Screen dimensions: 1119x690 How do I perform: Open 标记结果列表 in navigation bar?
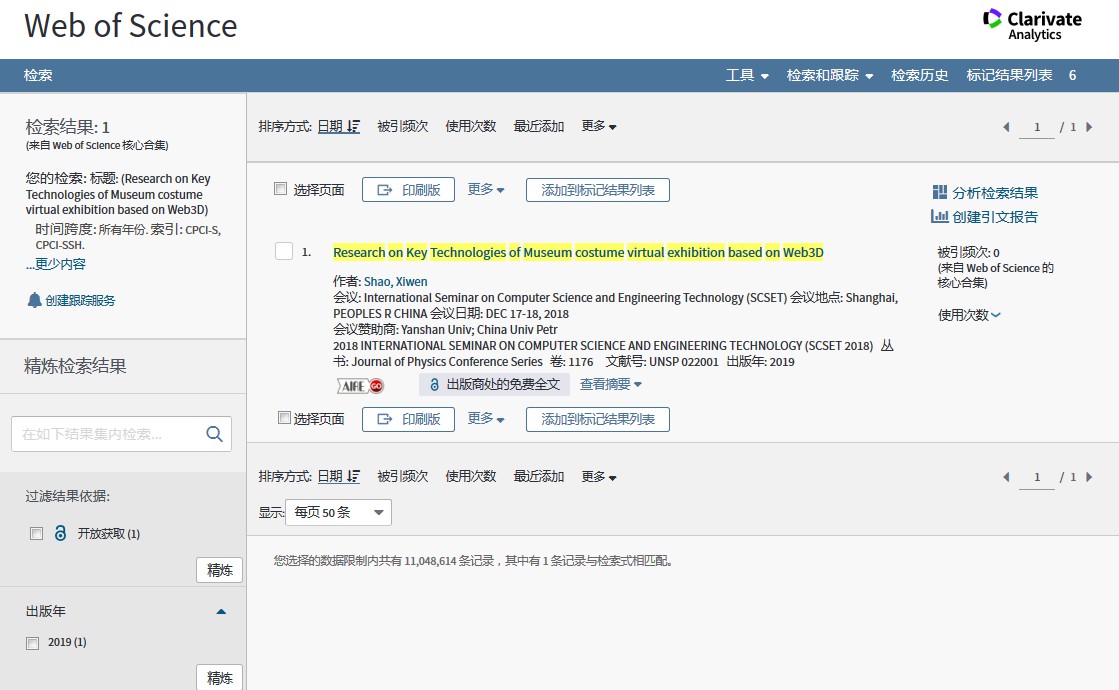(x=1009, y=75)
